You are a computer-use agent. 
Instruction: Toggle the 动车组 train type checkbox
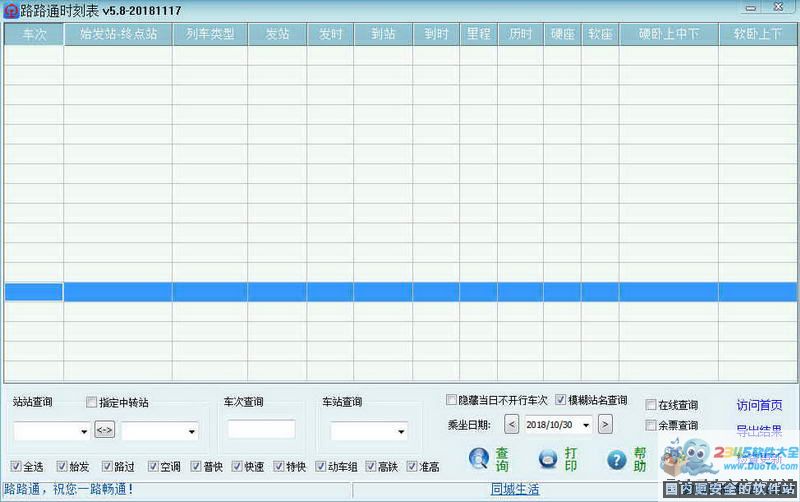coord(321,466)
